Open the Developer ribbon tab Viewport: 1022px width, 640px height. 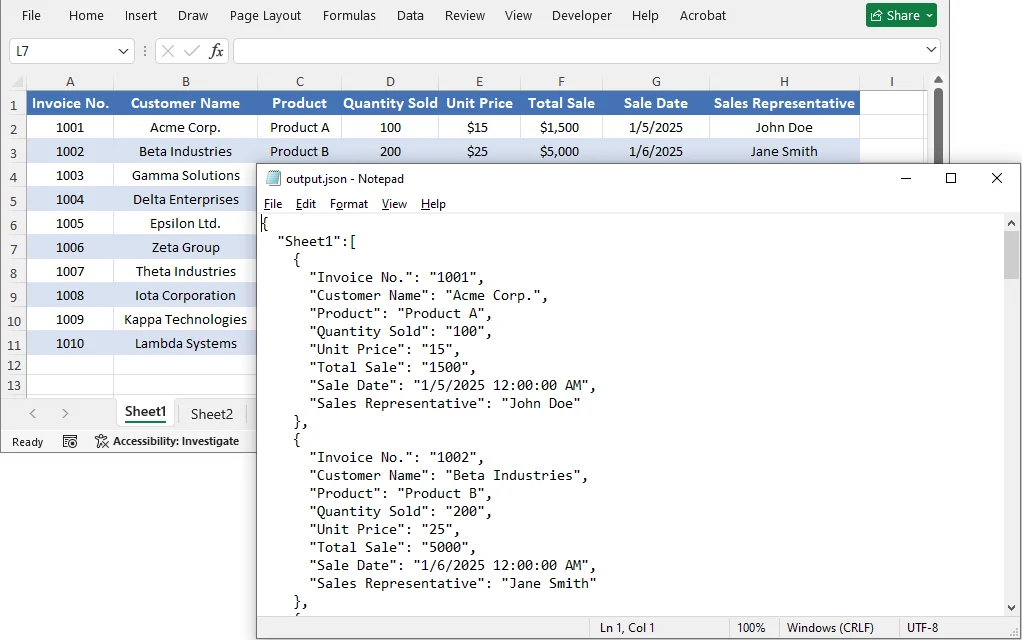click(x=581, y=16)
